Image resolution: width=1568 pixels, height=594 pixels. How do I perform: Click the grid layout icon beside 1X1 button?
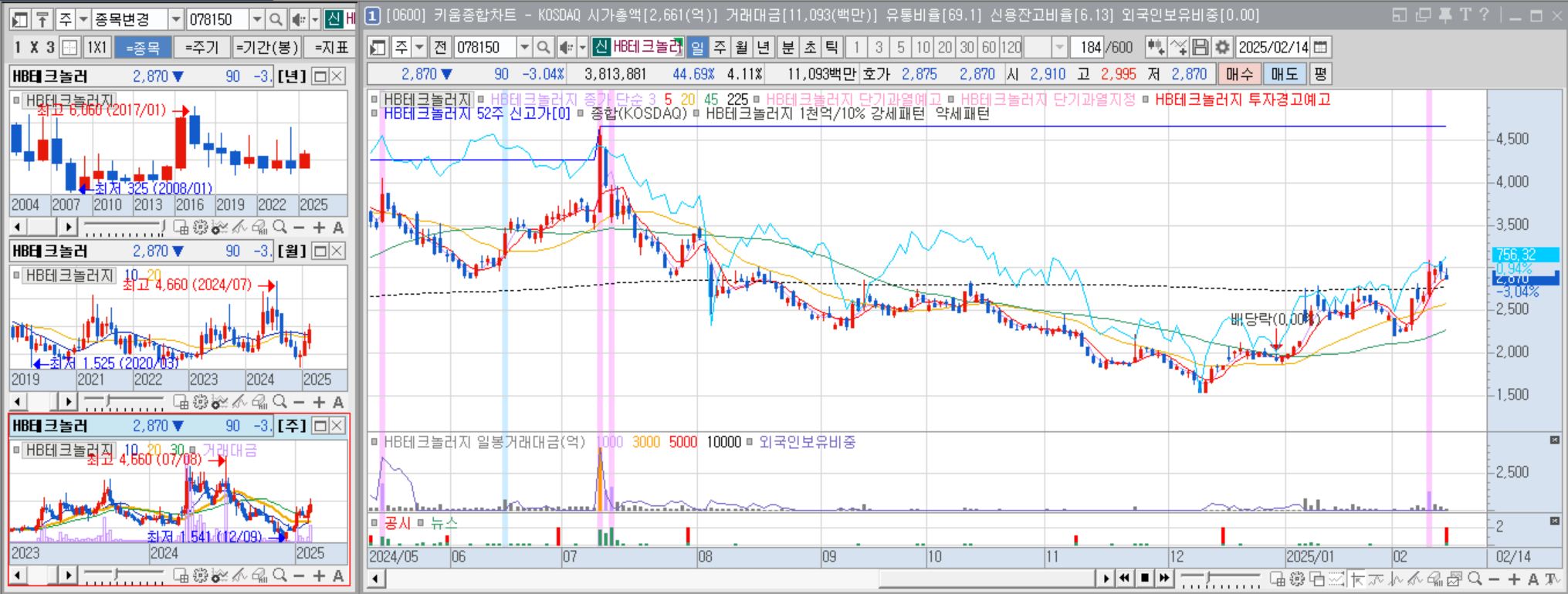[x=69, y=48]
